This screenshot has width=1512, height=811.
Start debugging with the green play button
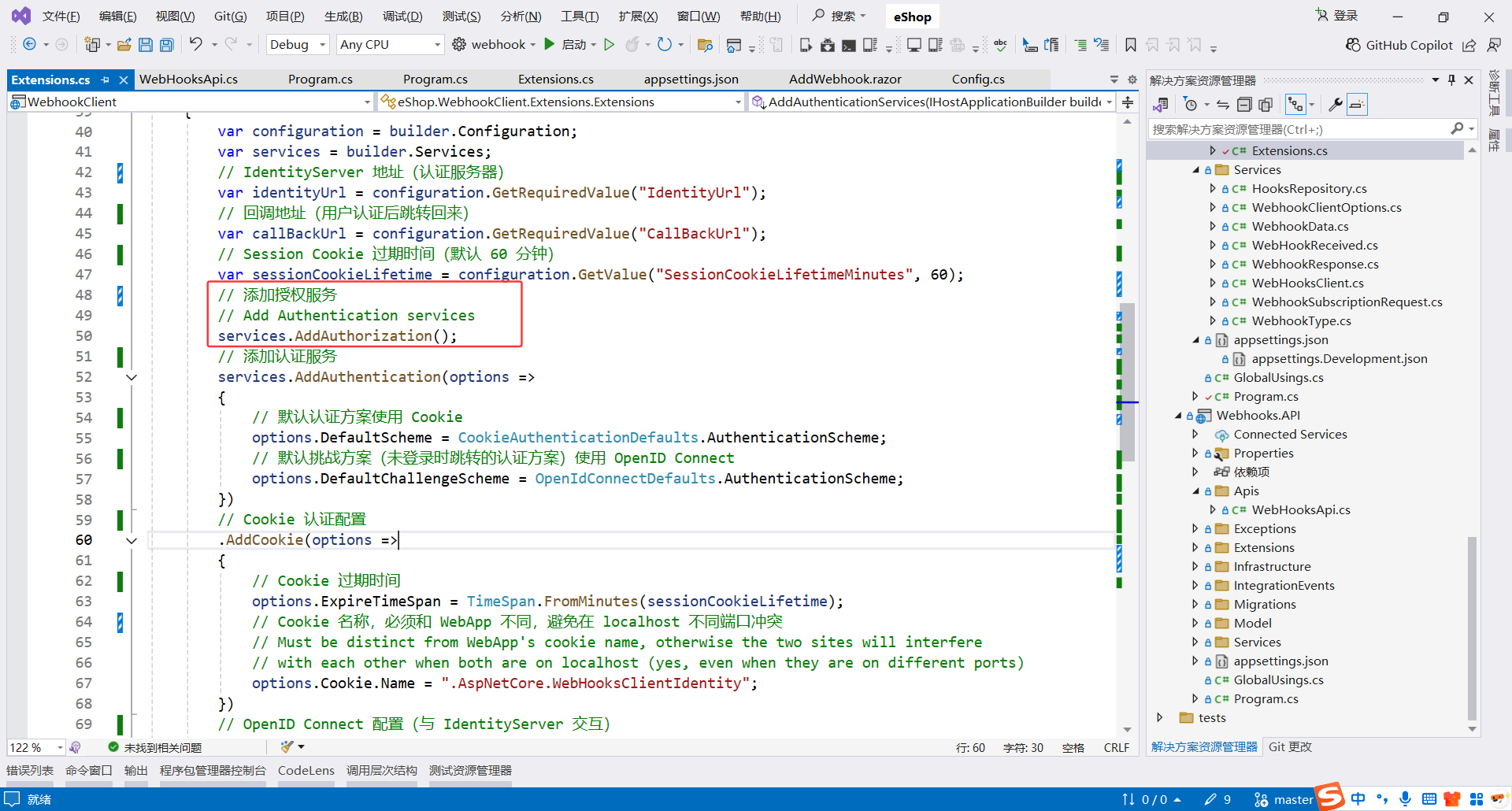550,44
